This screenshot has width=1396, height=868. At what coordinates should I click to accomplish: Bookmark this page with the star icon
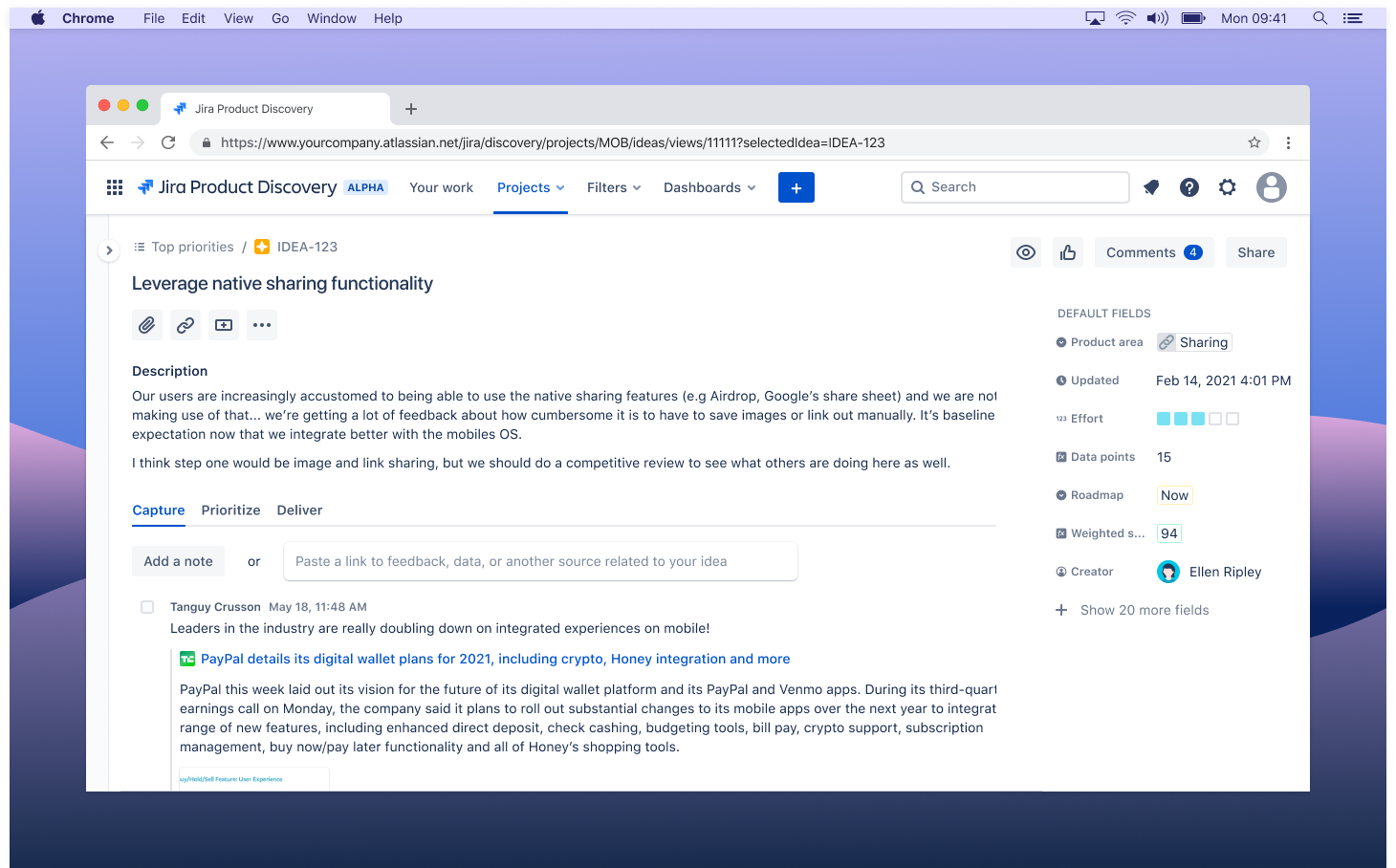(1254, 142)
